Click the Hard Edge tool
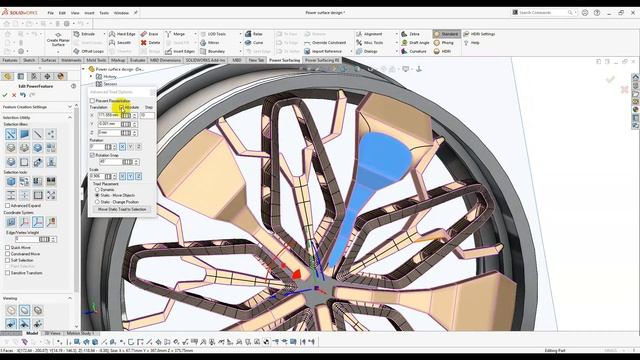This screenshot has height=360, width=640. click(122, 34)
